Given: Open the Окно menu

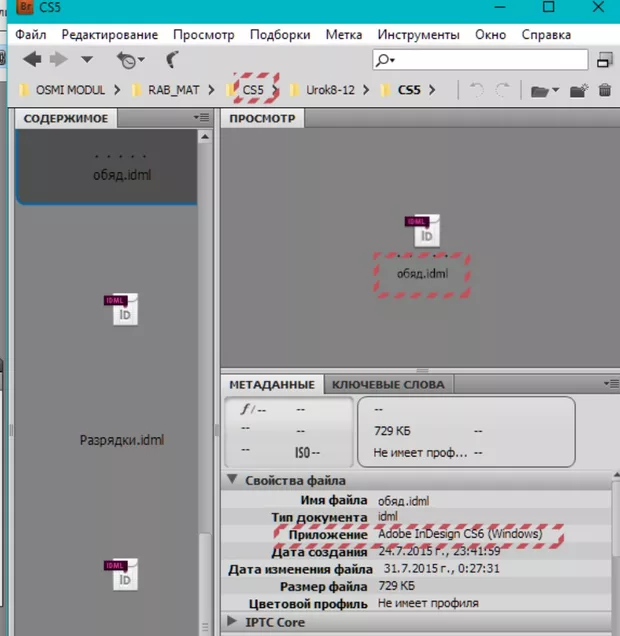Looking at the screenshot, I should point(490,35).
